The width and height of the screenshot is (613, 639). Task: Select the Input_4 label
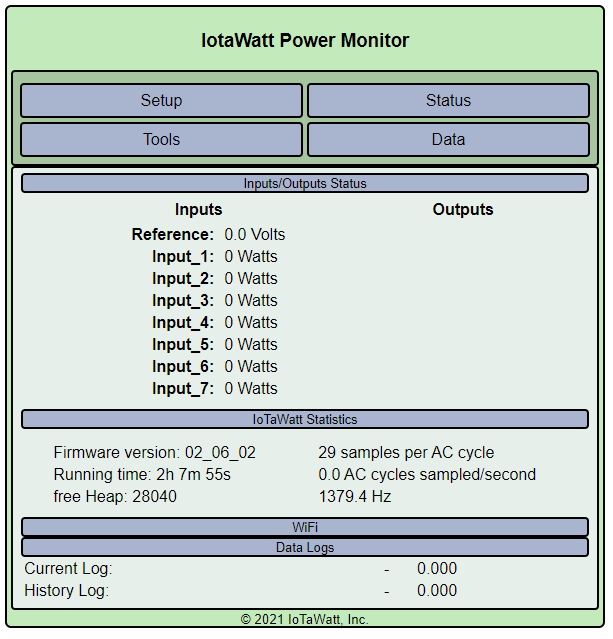click(183, 323)
